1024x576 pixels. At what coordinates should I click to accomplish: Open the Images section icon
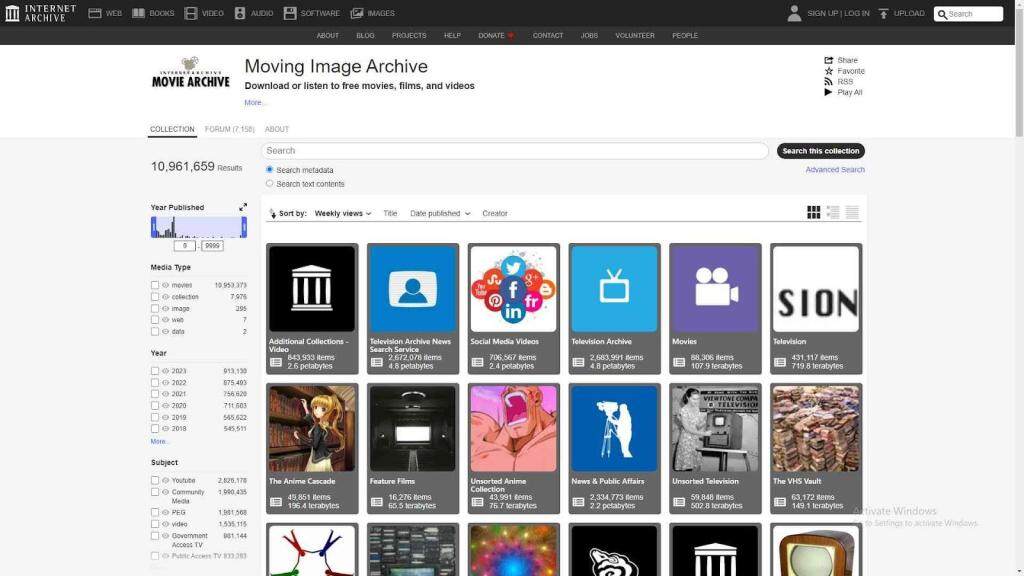pos(357,13)
